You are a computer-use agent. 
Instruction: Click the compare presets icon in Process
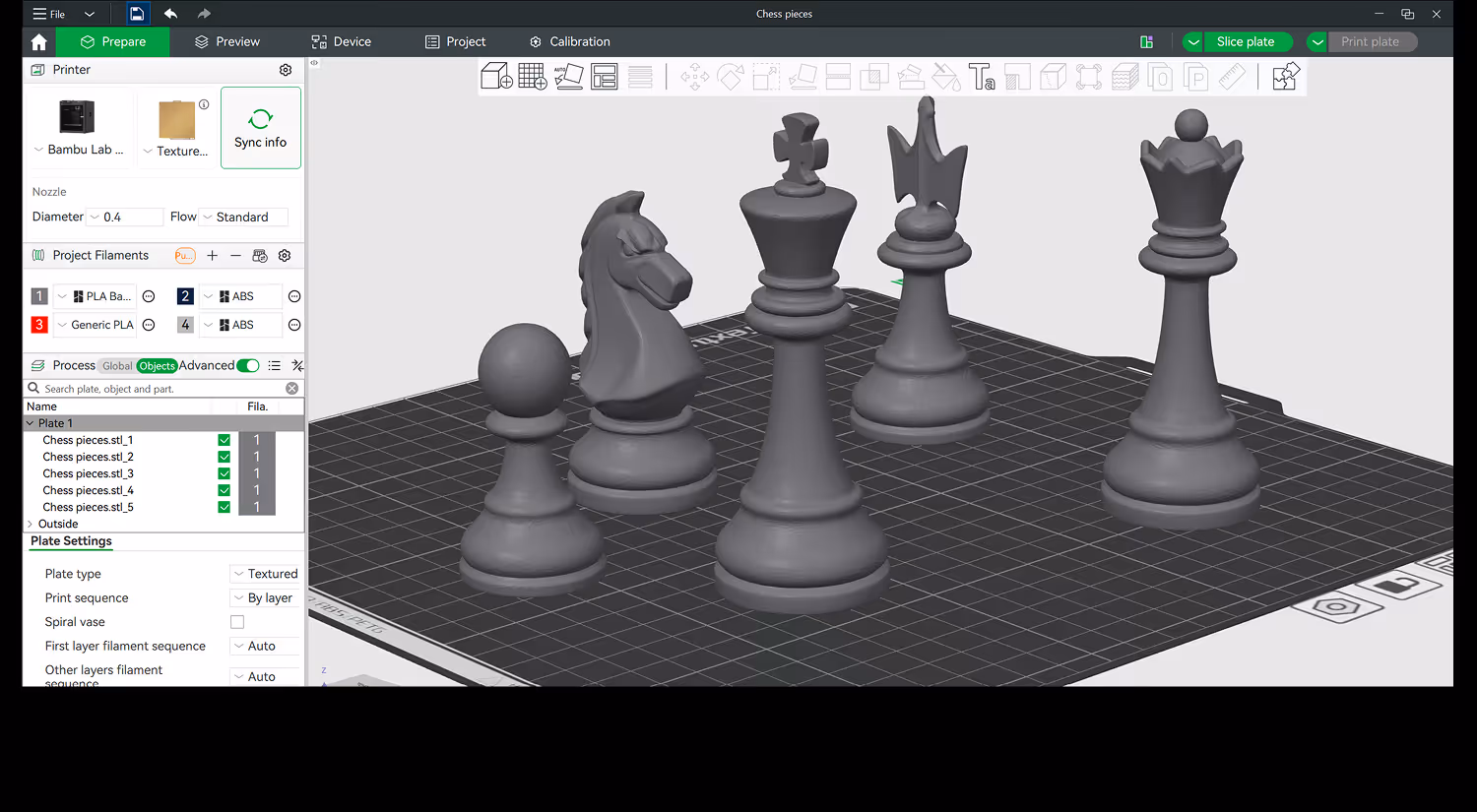[297, 365]
